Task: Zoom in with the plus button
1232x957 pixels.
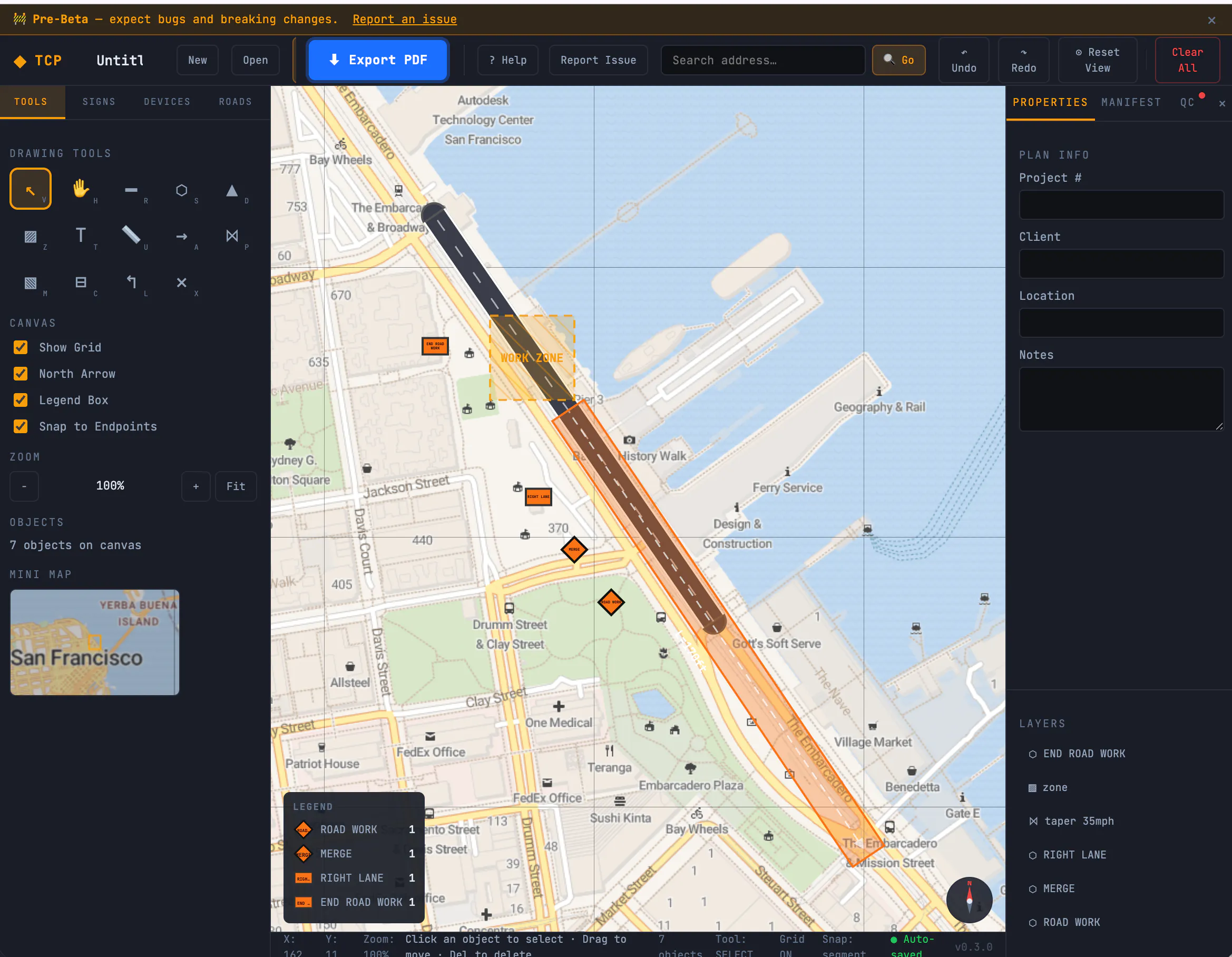Action: tap(195, 486)
